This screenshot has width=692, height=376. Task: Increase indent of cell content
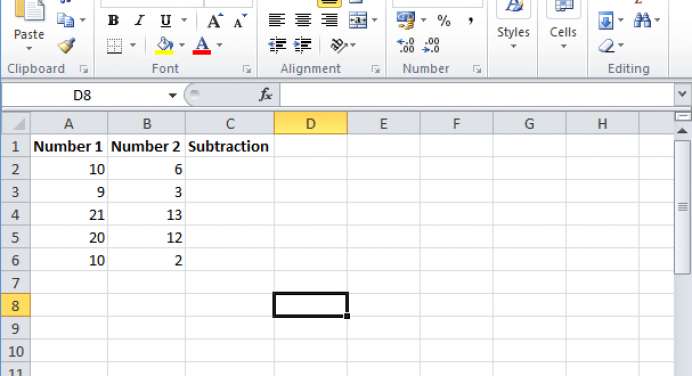[x=303, y=45]
